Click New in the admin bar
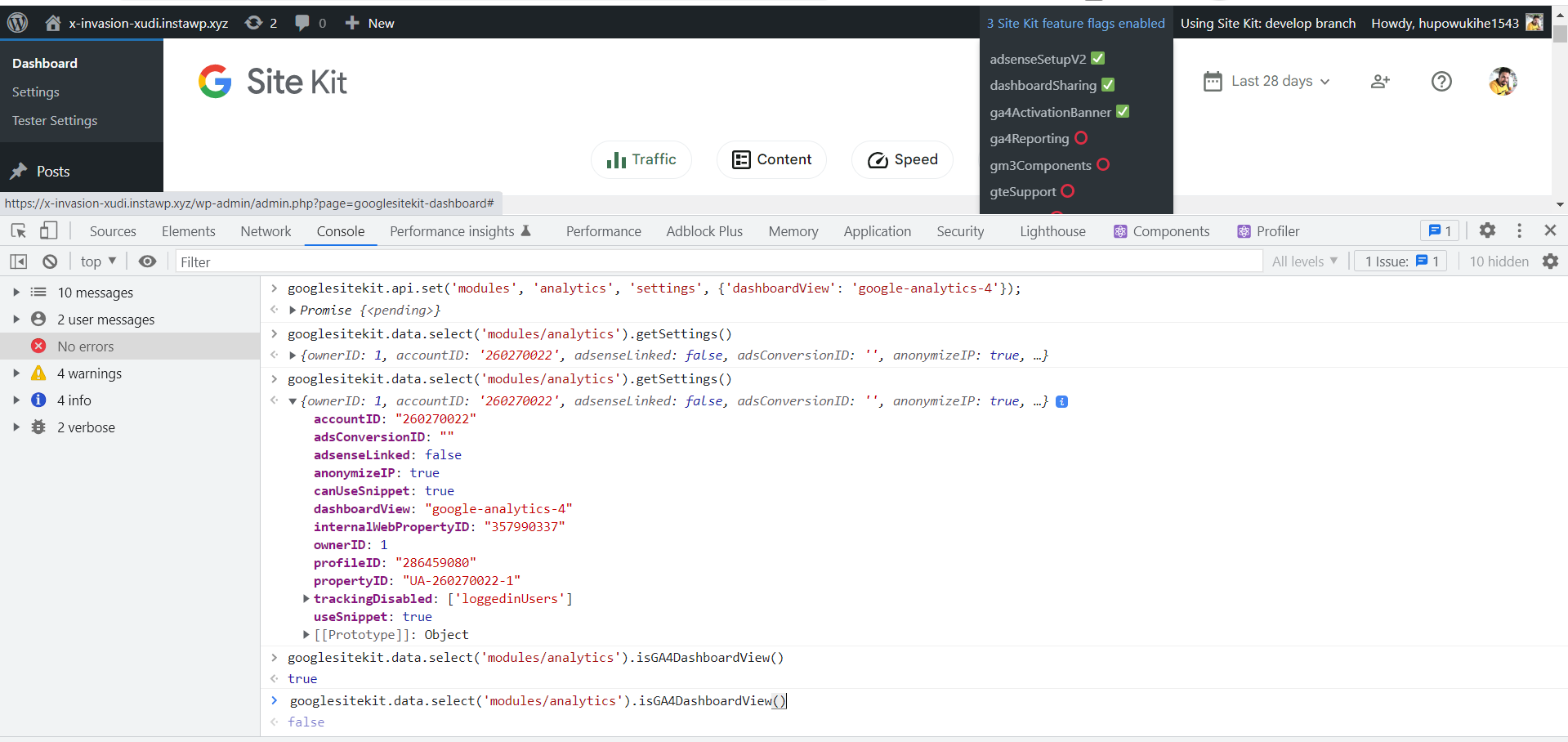The width and height of the screenshot is (1568, 742). coord(369,22)
